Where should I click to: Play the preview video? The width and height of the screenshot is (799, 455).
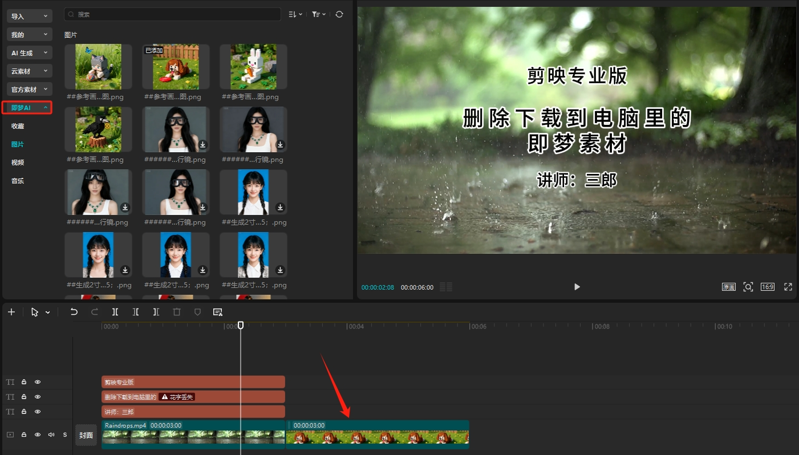coord(577,287)
